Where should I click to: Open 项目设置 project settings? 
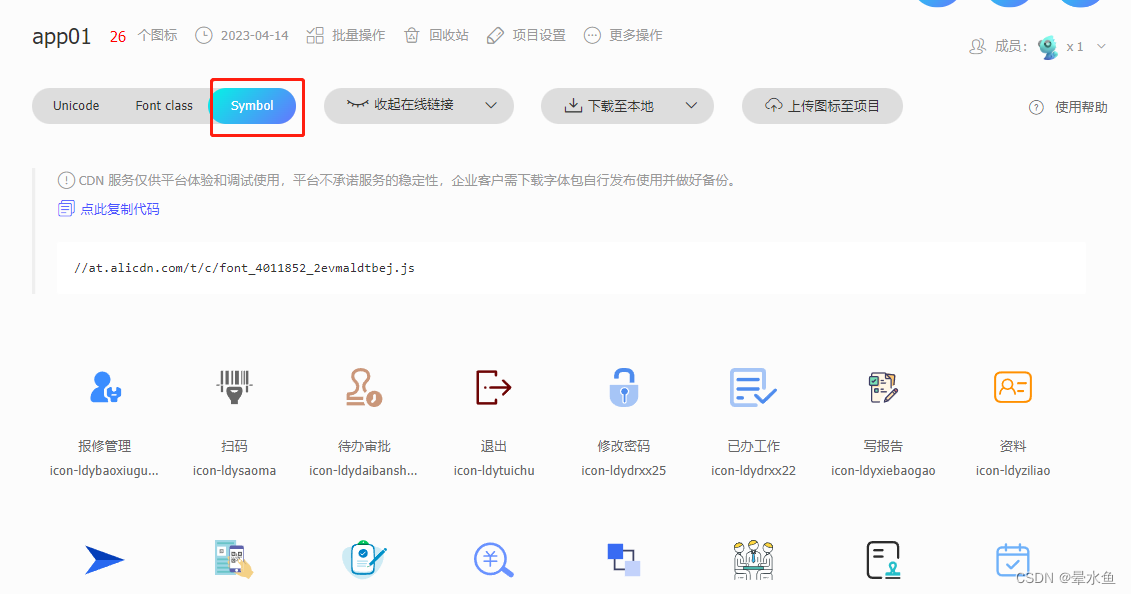(x=526, y=35)
